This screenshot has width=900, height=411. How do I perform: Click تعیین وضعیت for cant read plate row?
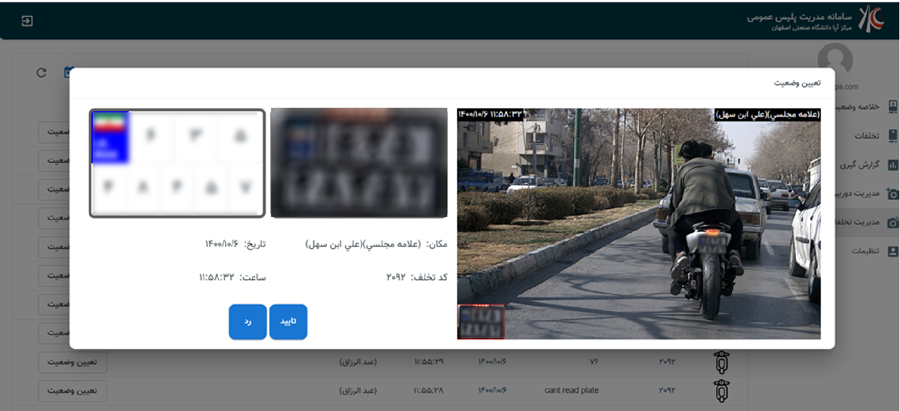(72, 390)
